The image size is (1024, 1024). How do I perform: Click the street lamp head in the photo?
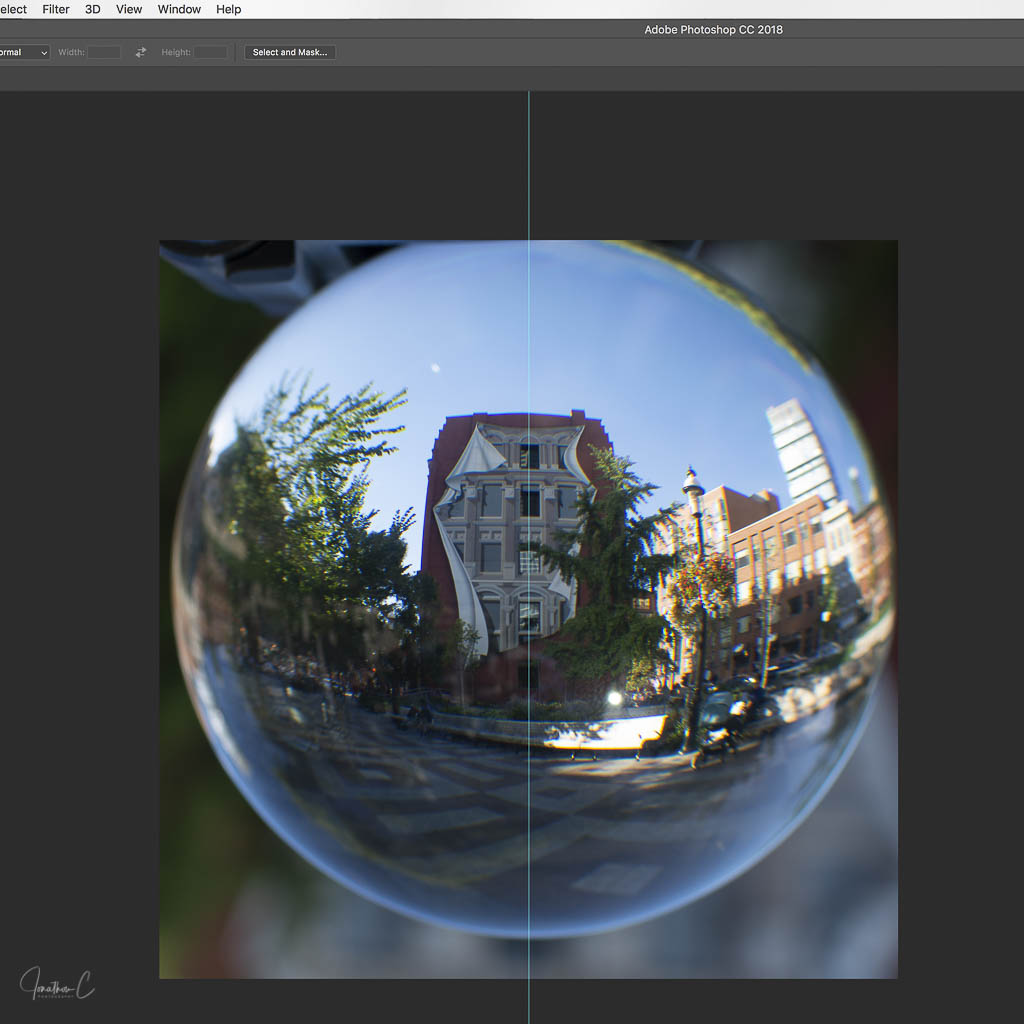[x=692, y=483]
